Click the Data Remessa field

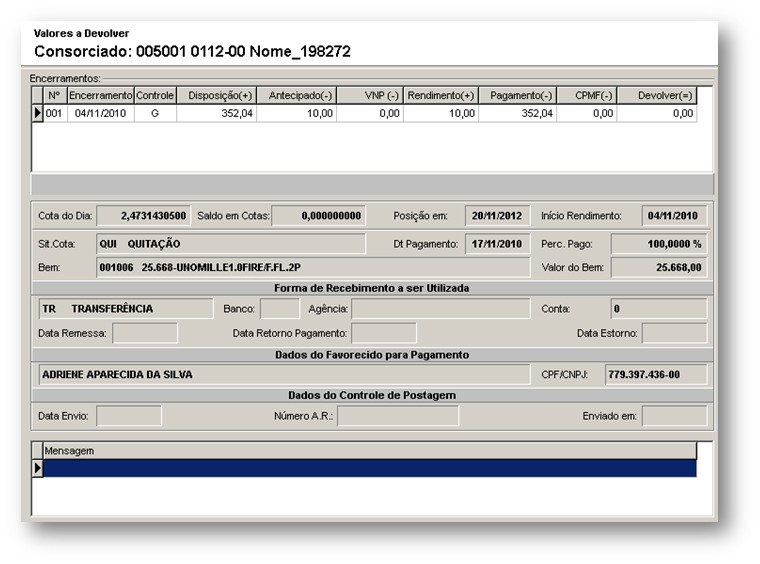tap(145, 333)
